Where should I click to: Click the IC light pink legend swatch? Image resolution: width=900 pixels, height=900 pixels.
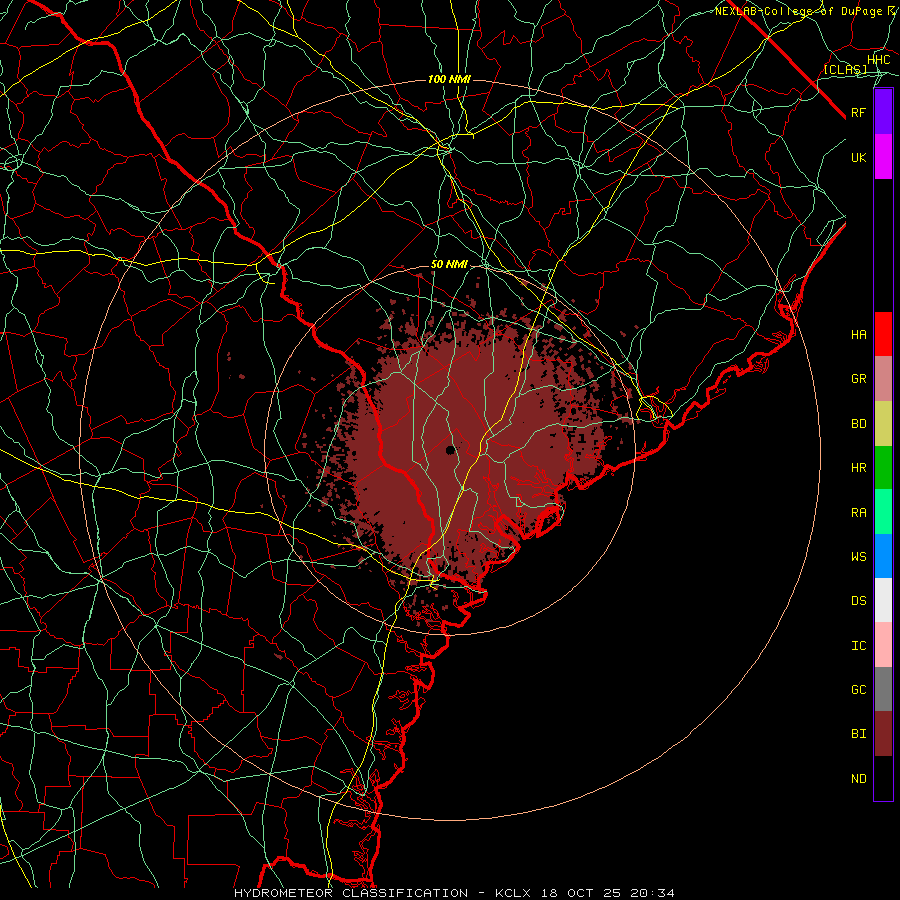(x=883, y=645)
